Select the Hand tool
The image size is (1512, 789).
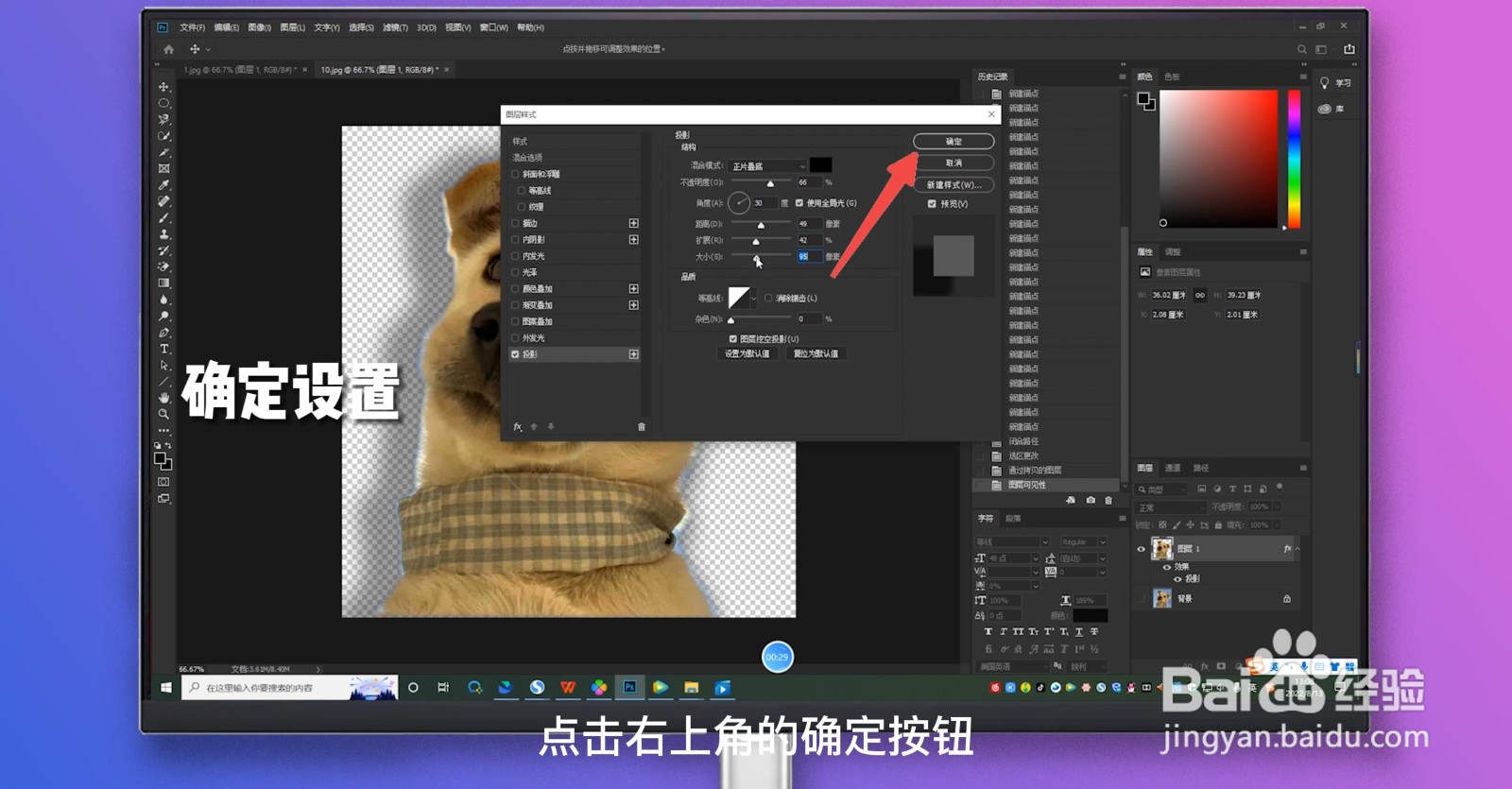point(163,398)
